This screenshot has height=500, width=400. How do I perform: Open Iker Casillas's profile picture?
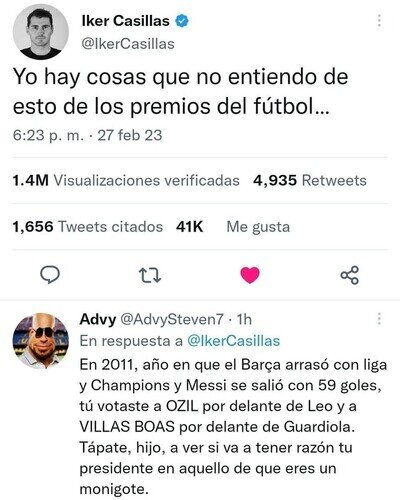(41, 32)
